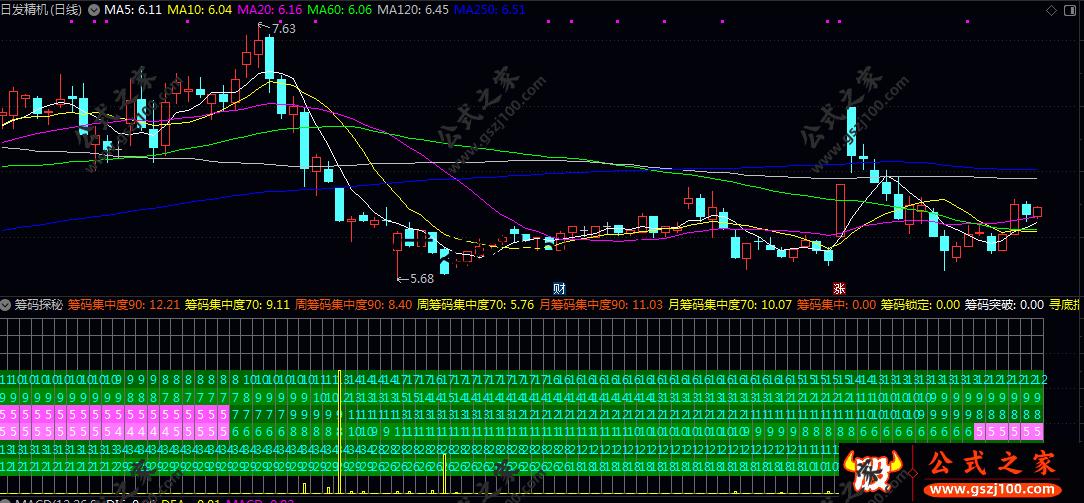This screenshot has width=1084, height=503.
Task: Click the 涨 marker below the chart
Action: (x=839, y=288)
